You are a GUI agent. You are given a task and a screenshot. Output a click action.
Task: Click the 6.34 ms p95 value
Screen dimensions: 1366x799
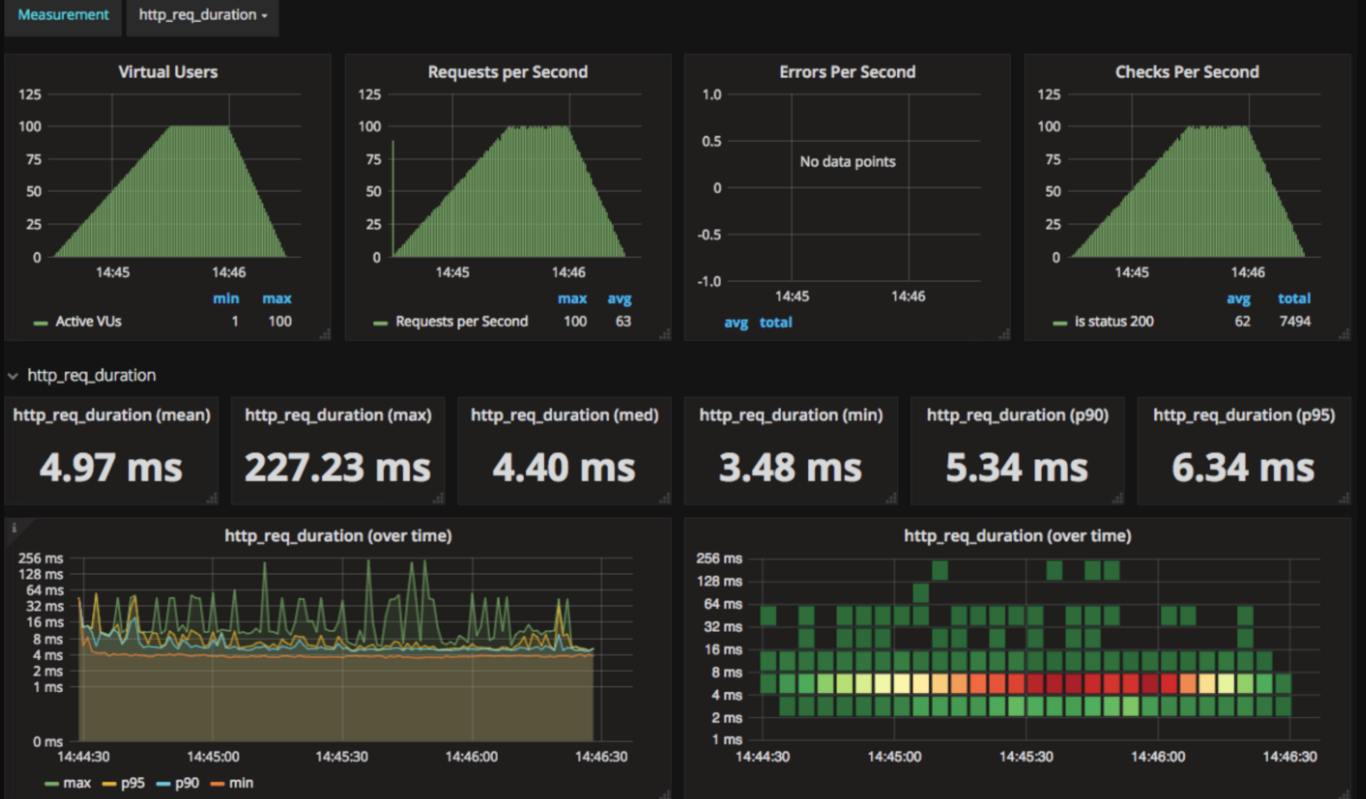coord(1244,467)
